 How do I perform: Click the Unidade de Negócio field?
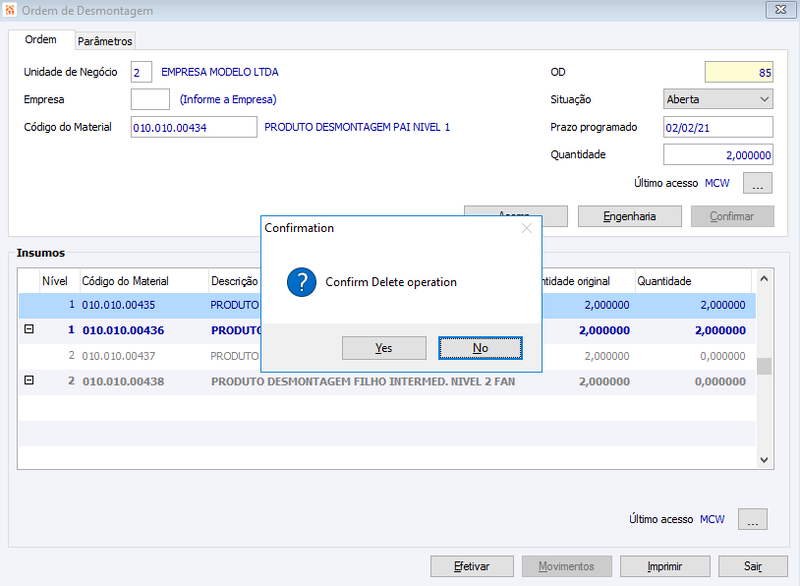point(141,72)
